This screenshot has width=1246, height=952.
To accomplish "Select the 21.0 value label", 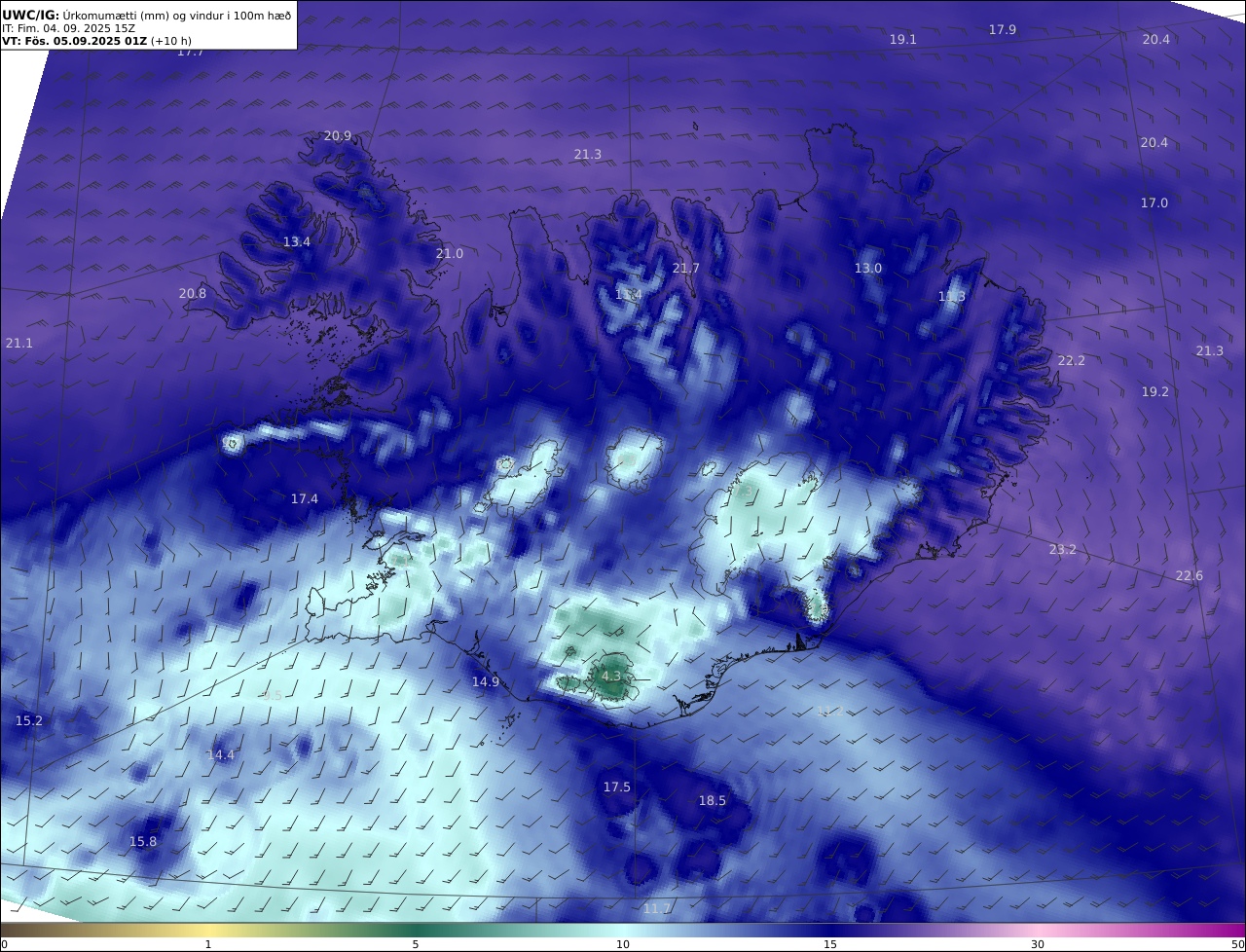I will click(450, 254).
